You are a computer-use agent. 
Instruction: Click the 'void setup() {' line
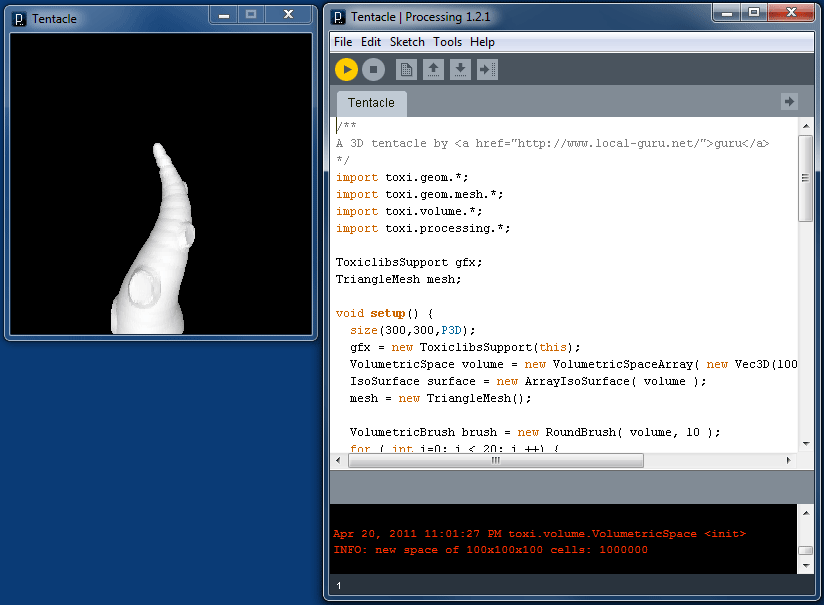(x=385, y=313)
